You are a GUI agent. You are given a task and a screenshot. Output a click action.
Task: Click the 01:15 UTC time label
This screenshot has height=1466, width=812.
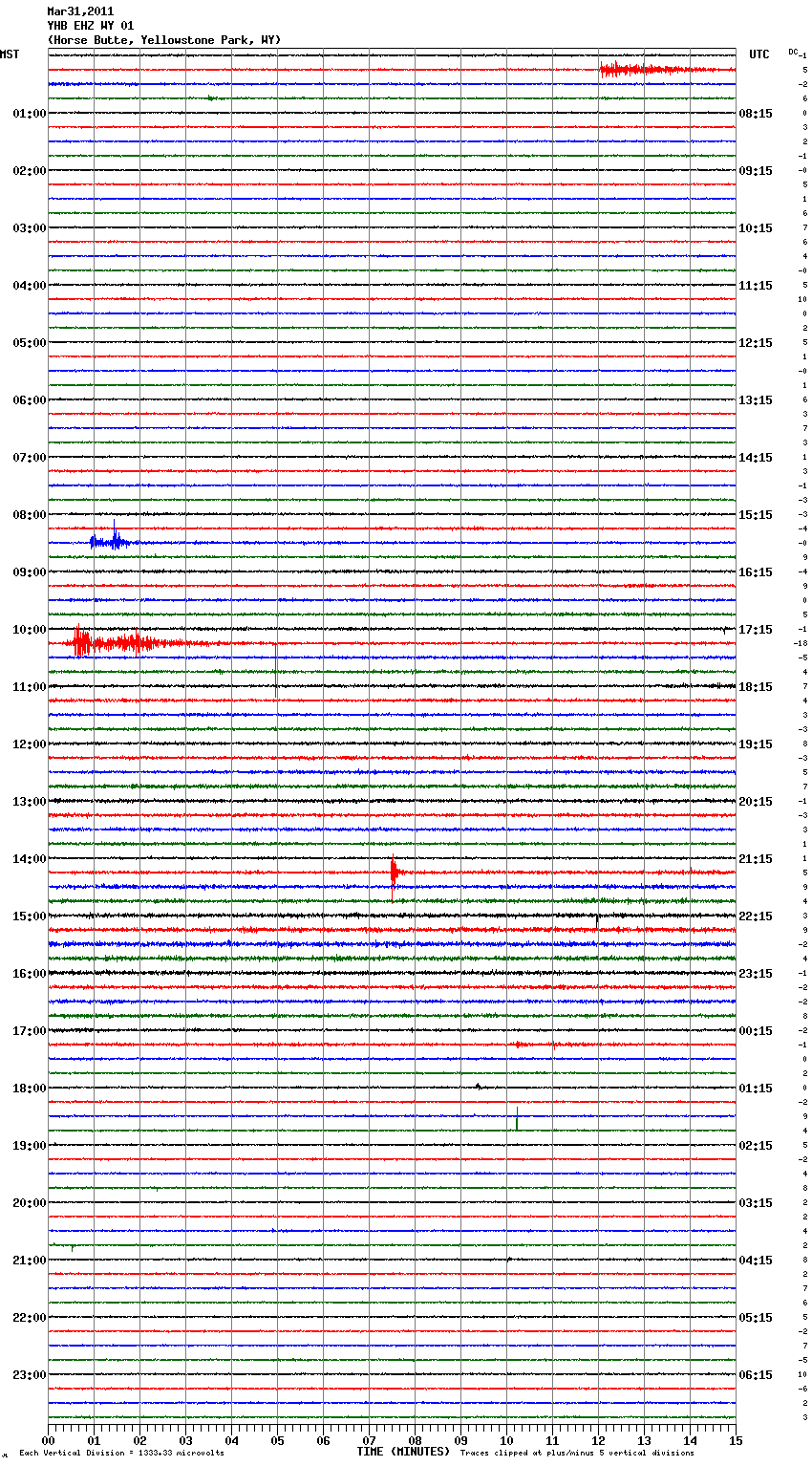point(756,1089)
